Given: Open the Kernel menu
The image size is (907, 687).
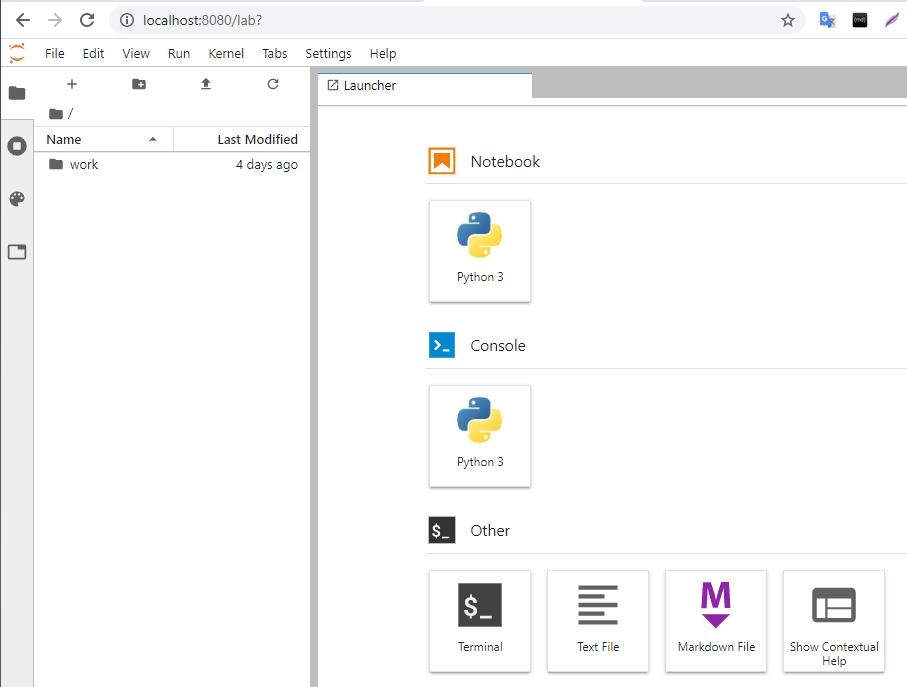Looking at the screenshot, I should tap(226, 54).
